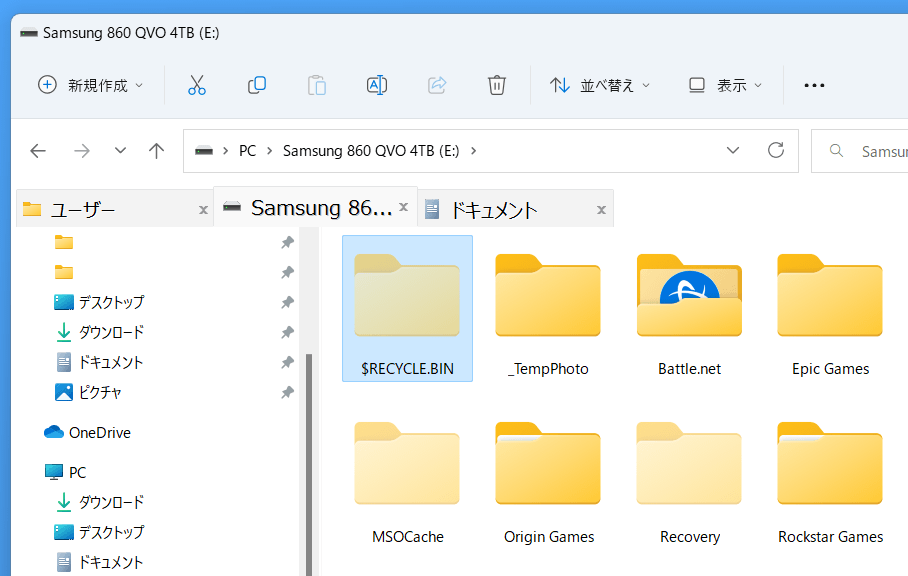Image resolution: width=908 pixels, height=576 pixels.
Task: Open ダウンロード under PC
Action: pos(98,502)
